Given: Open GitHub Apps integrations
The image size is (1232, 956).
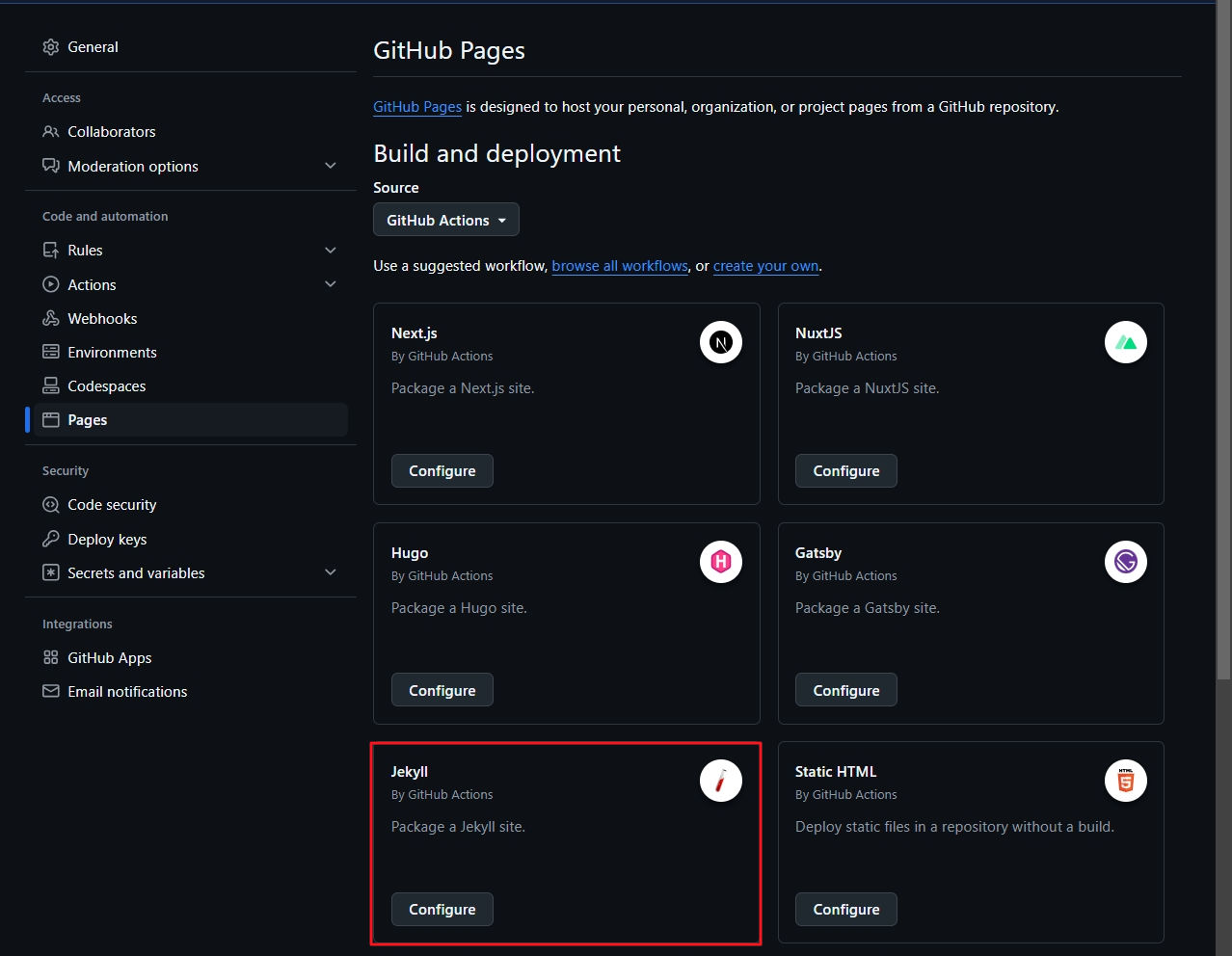Looking at the screenshot, I should 191,658.
